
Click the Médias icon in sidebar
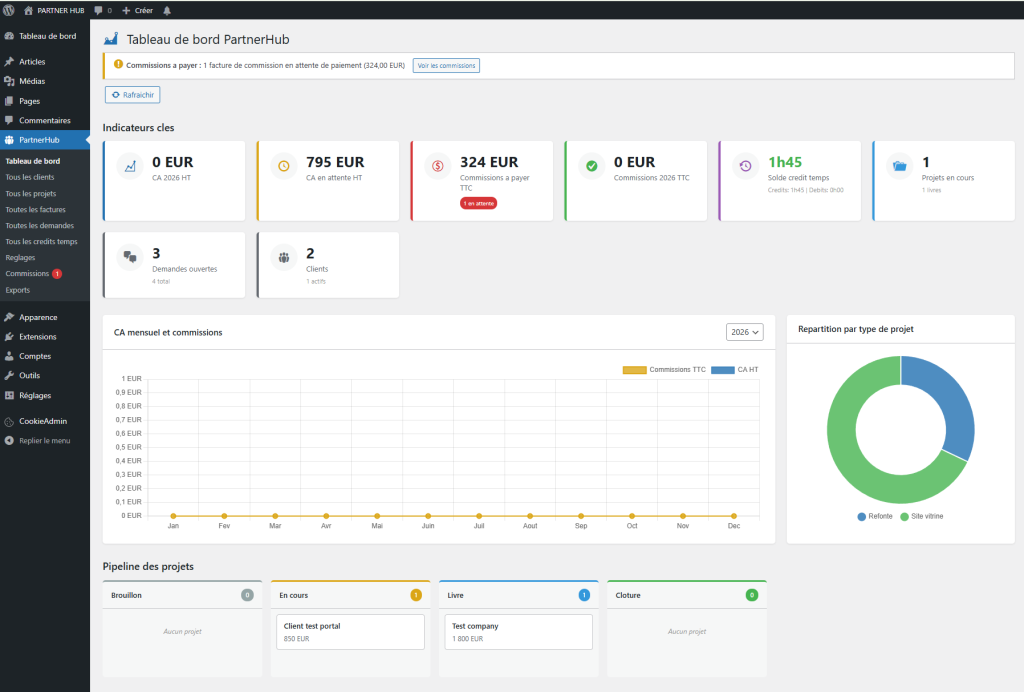[9, 81]
